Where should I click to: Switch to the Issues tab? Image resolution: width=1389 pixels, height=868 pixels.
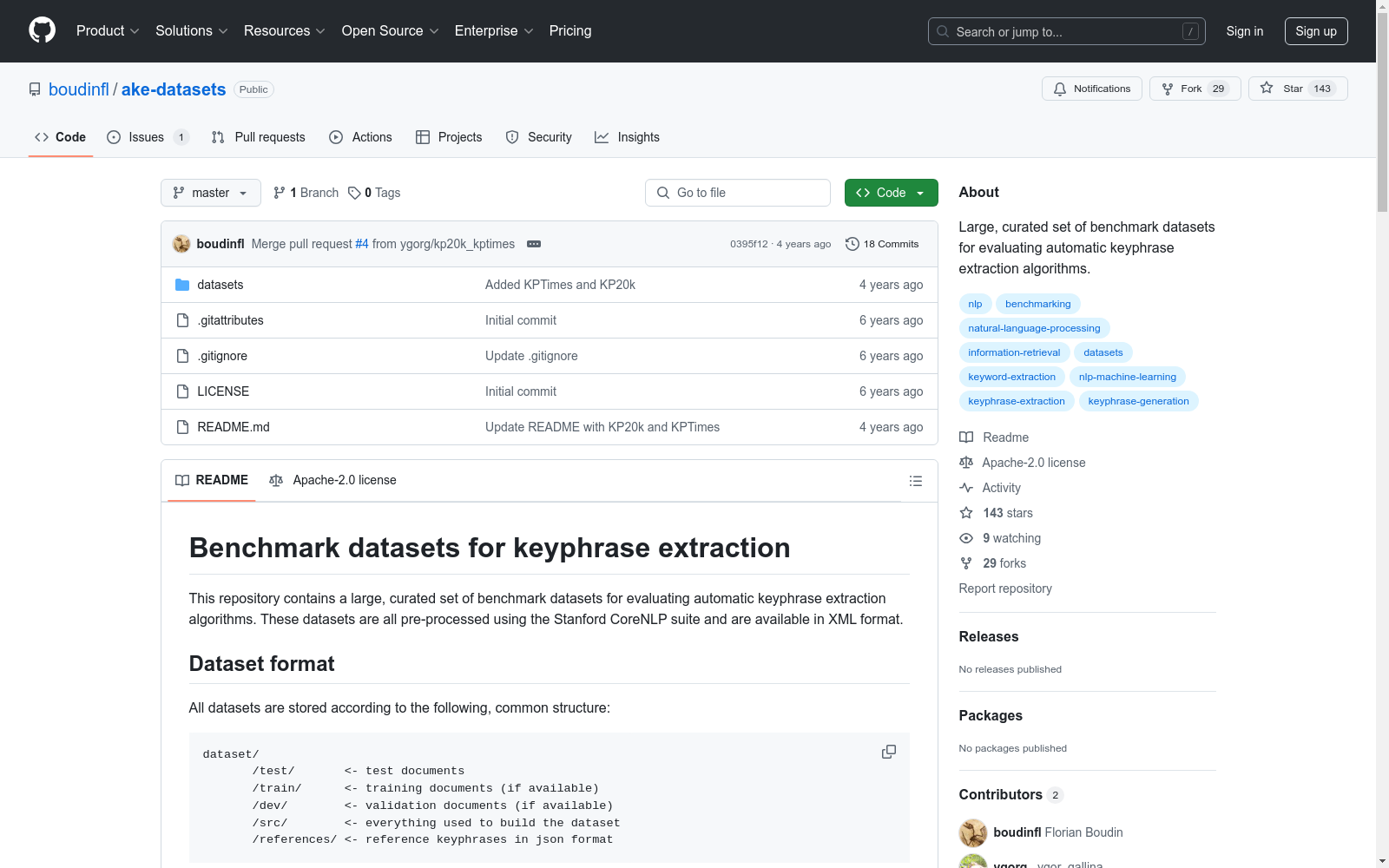[148, 137]
